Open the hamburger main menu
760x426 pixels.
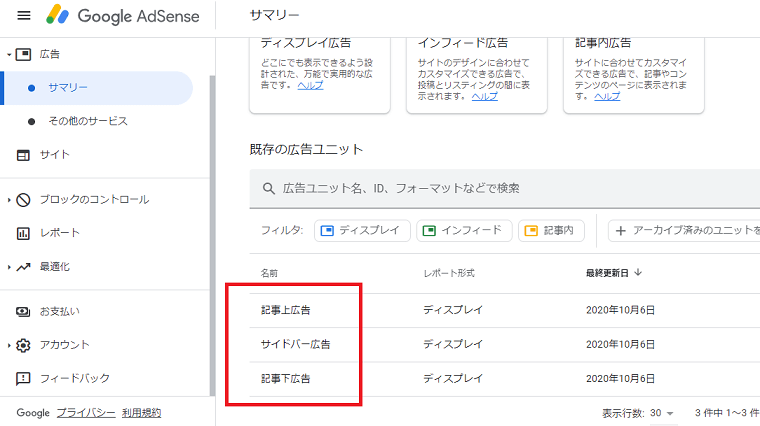(x=24, y=16)
